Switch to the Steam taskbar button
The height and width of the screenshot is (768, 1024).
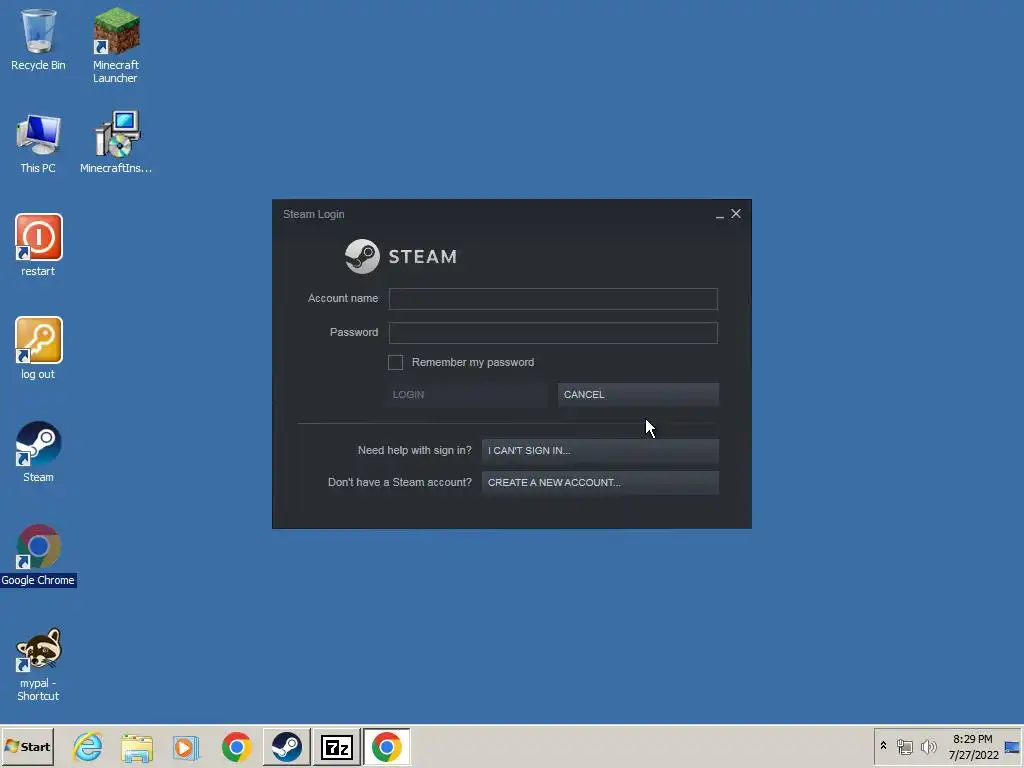click(287, 746)
